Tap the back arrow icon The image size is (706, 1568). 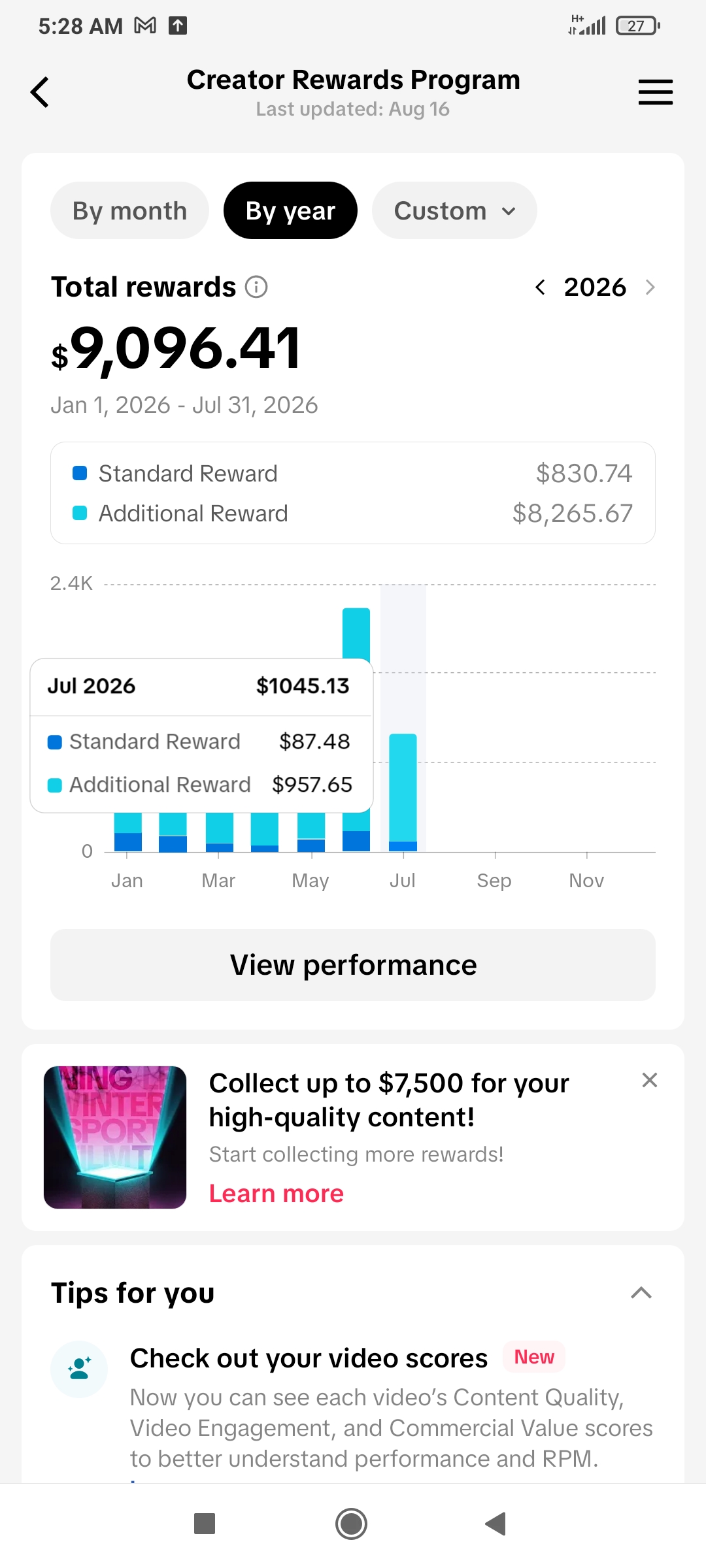[x=40, y=92]
